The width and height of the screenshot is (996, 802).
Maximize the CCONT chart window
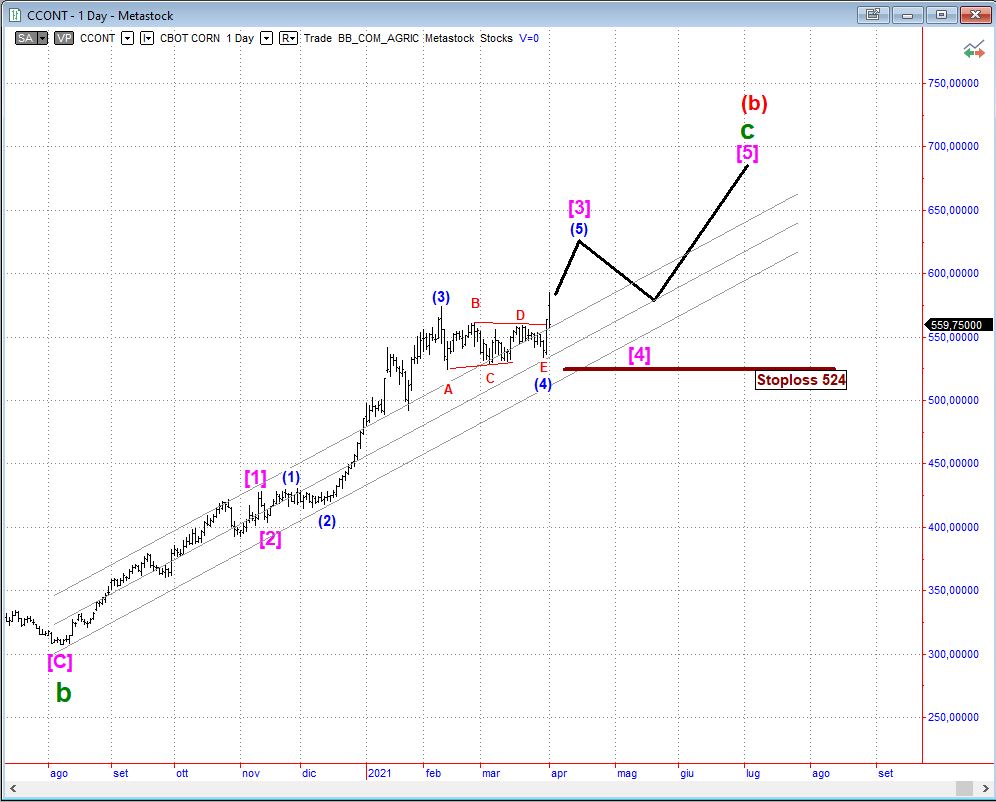tap(941, 15)
